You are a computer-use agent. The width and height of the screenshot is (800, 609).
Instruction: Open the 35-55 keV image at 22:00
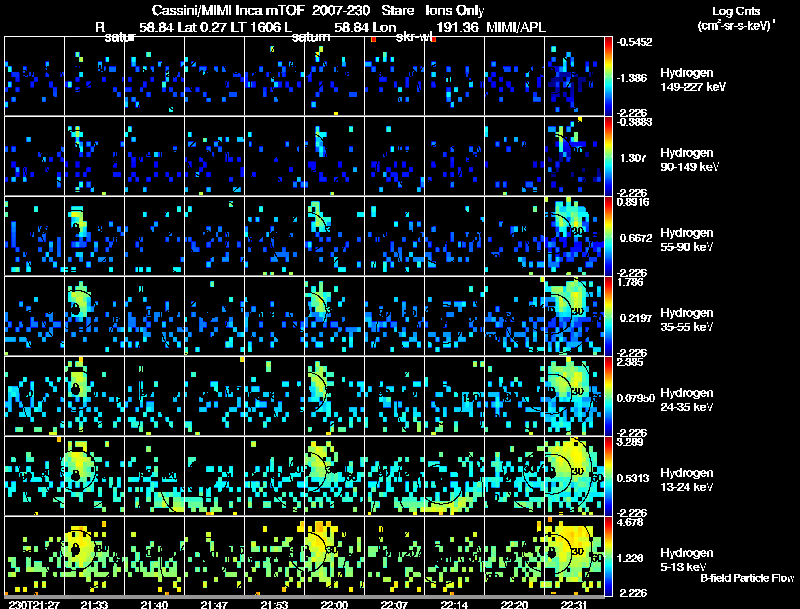[x=334, y=315]
